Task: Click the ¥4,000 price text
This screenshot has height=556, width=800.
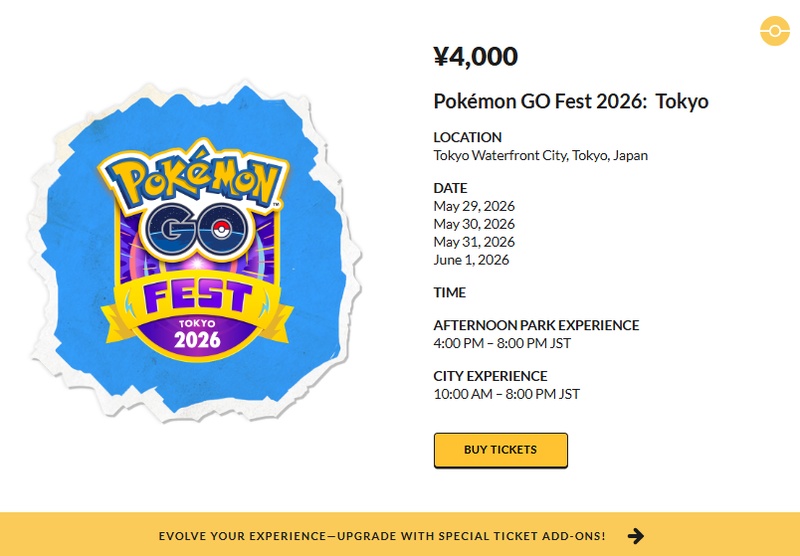Action: (476, 57)
